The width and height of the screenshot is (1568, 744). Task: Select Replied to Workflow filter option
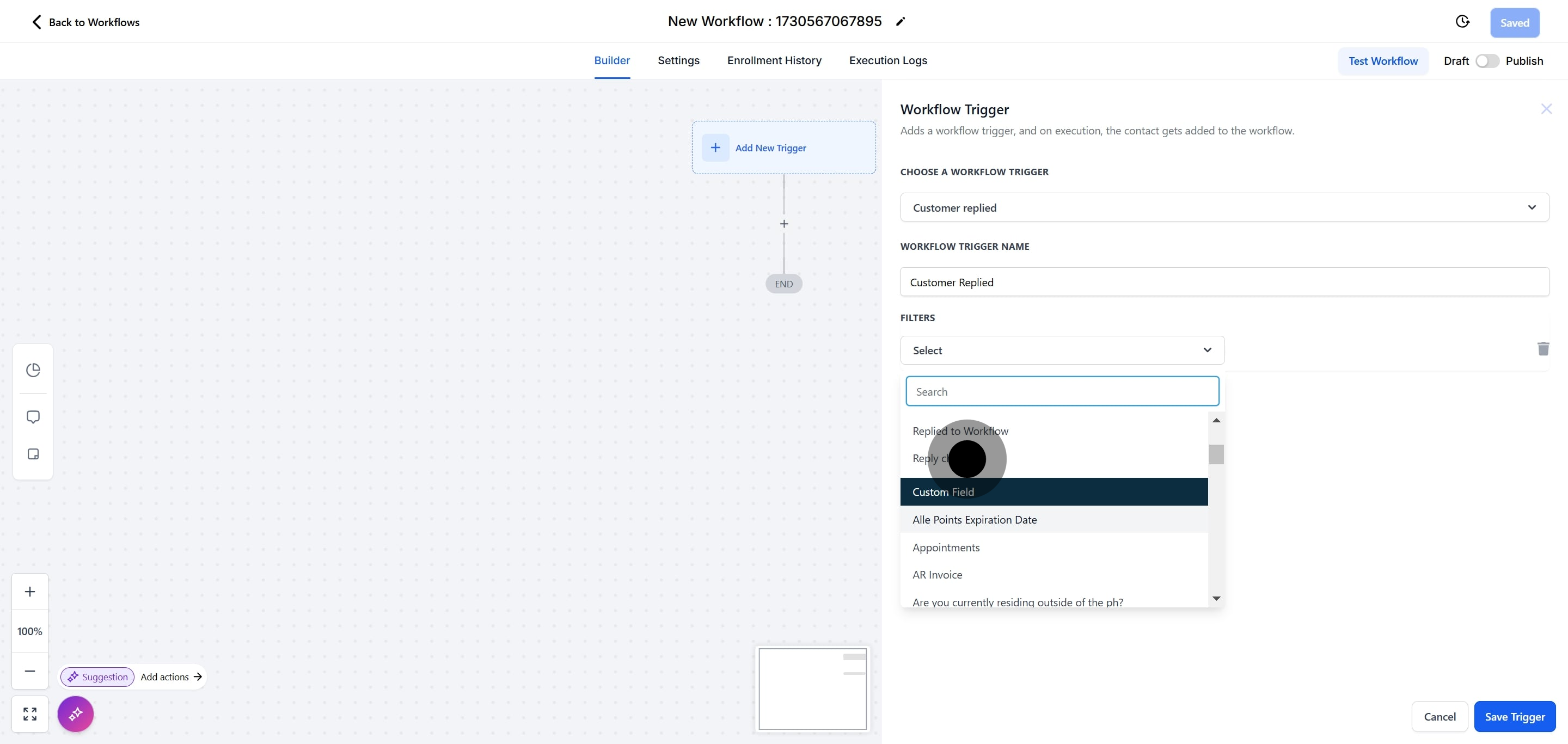[x=1053, y=431]
